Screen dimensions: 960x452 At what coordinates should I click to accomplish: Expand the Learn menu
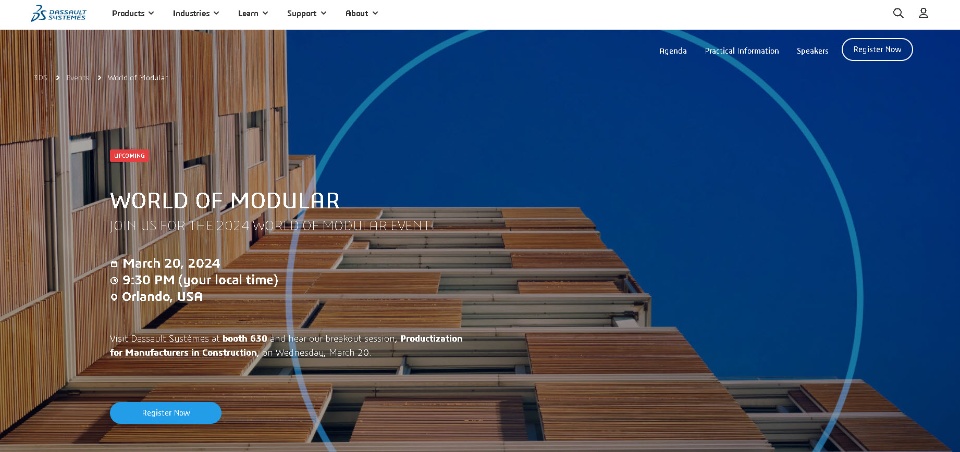(x=253, y=13)
